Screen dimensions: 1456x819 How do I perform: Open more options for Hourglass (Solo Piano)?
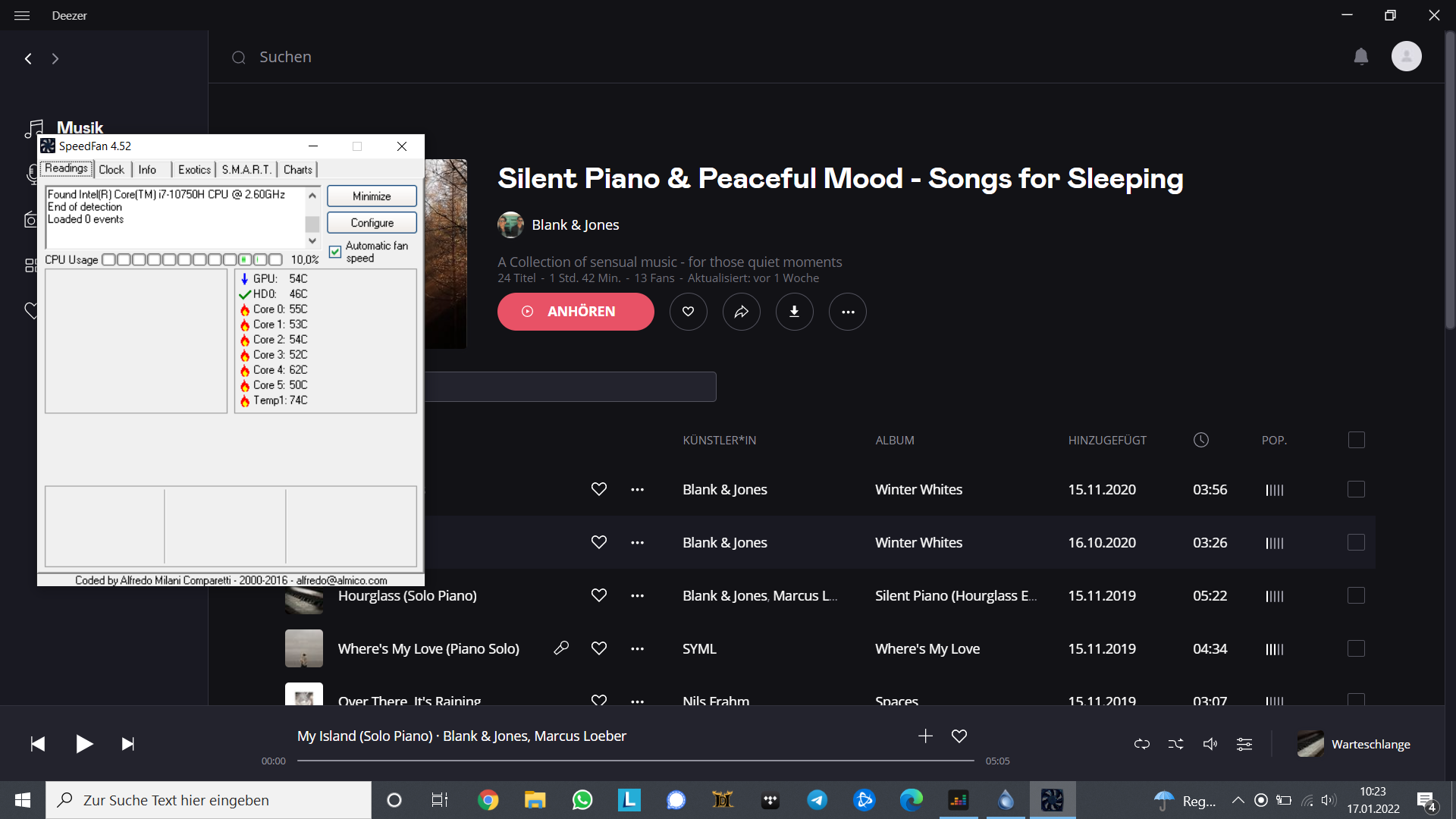click(x=637, y=595)
